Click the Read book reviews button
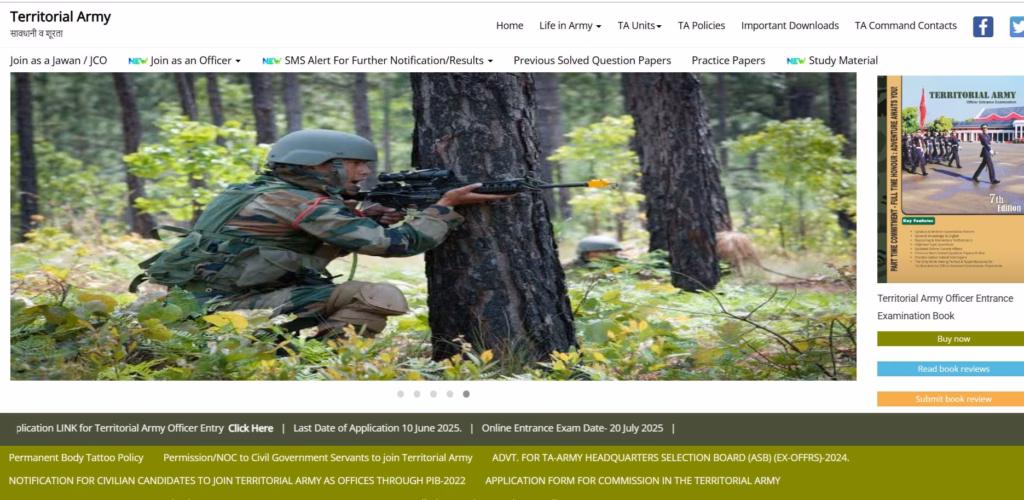 [950, 369]
